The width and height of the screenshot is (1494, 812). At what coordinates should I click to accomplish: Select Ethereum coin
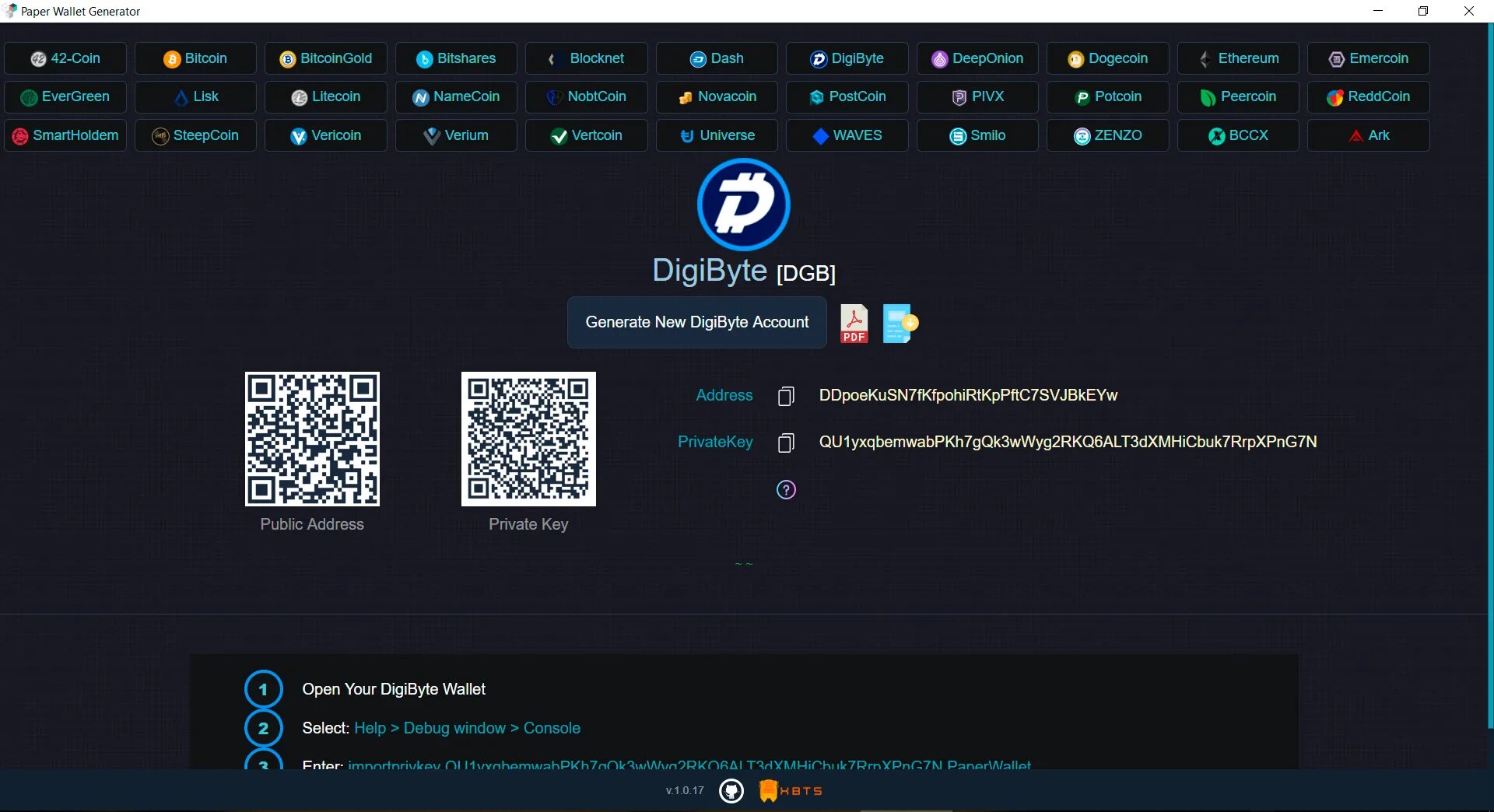[x=1238, y=58]
